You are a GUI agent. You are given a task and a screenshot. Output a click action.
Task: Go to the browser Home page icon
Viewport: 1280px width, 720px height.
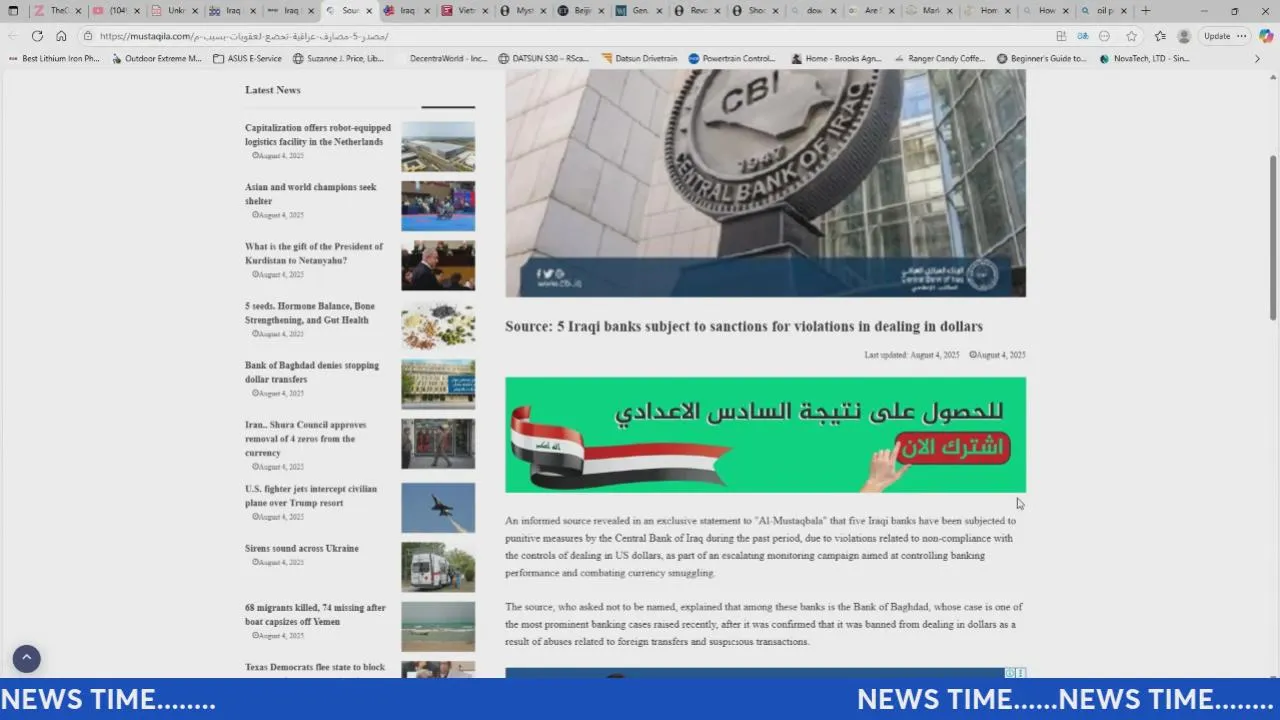pos(61,36)
